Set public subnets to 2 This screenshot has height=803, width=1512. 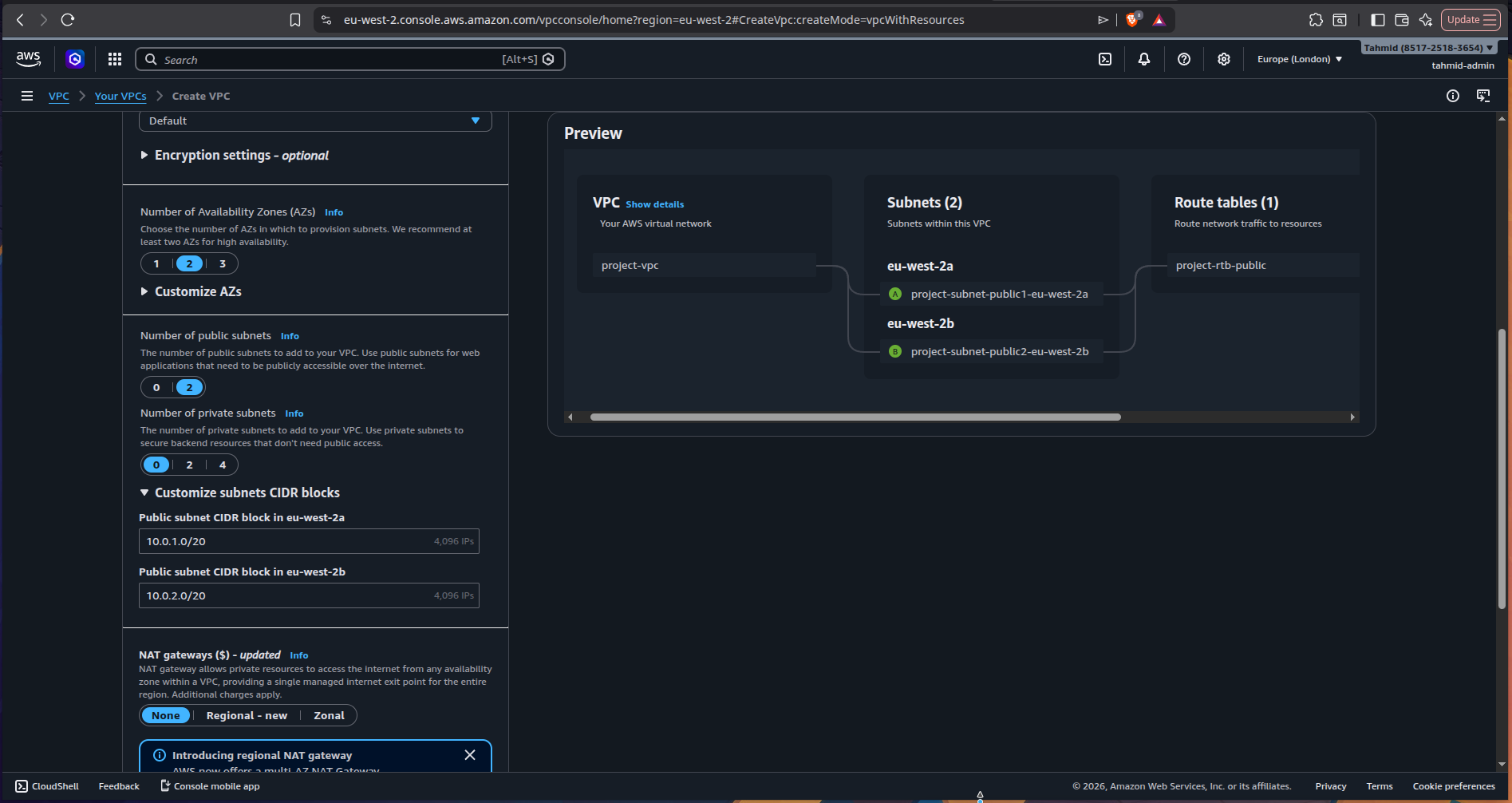coord(189,387)
